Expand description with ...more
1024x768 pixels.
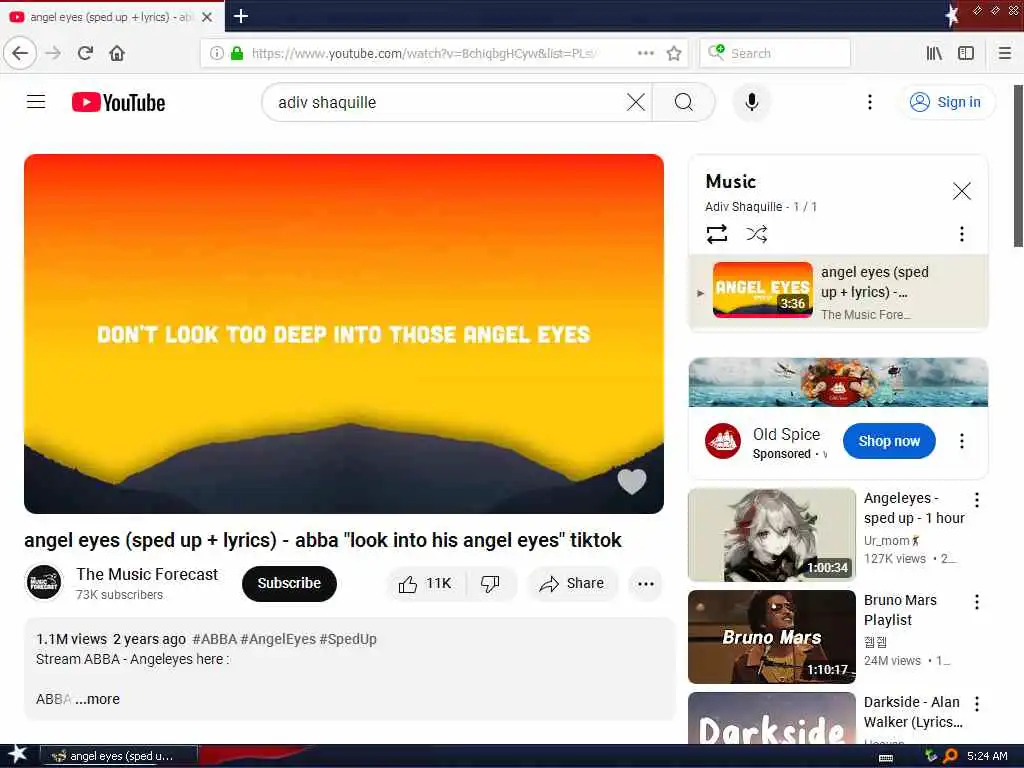(x=97, y=699)
